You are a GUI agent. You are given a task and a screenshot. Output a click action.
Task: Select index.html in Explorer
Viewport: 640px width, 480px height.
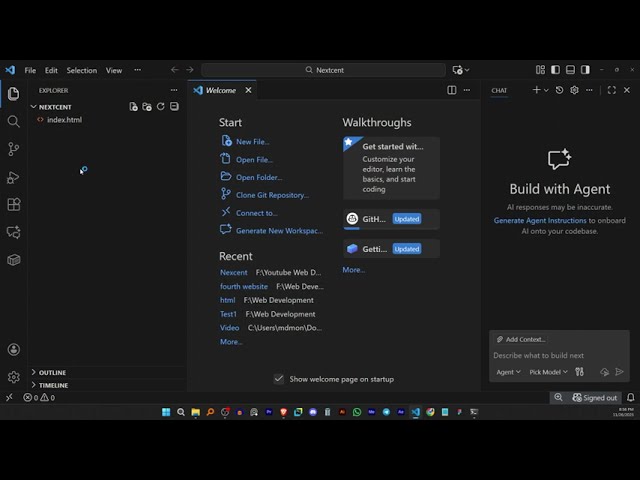click(x=64, y=120)
